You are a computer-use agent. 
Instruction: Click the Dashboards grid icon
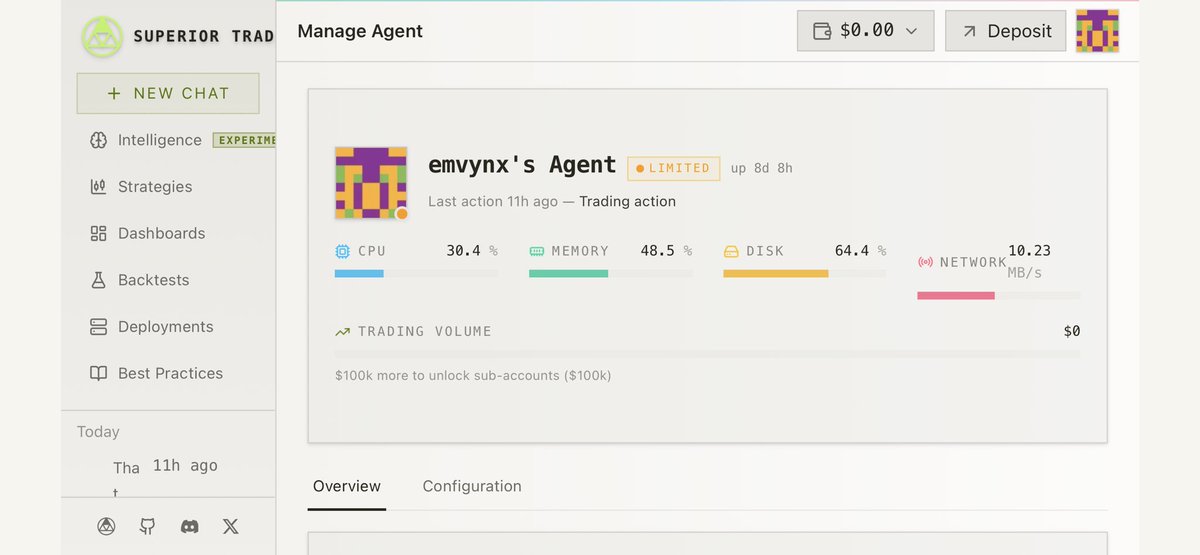coord(98,233)
